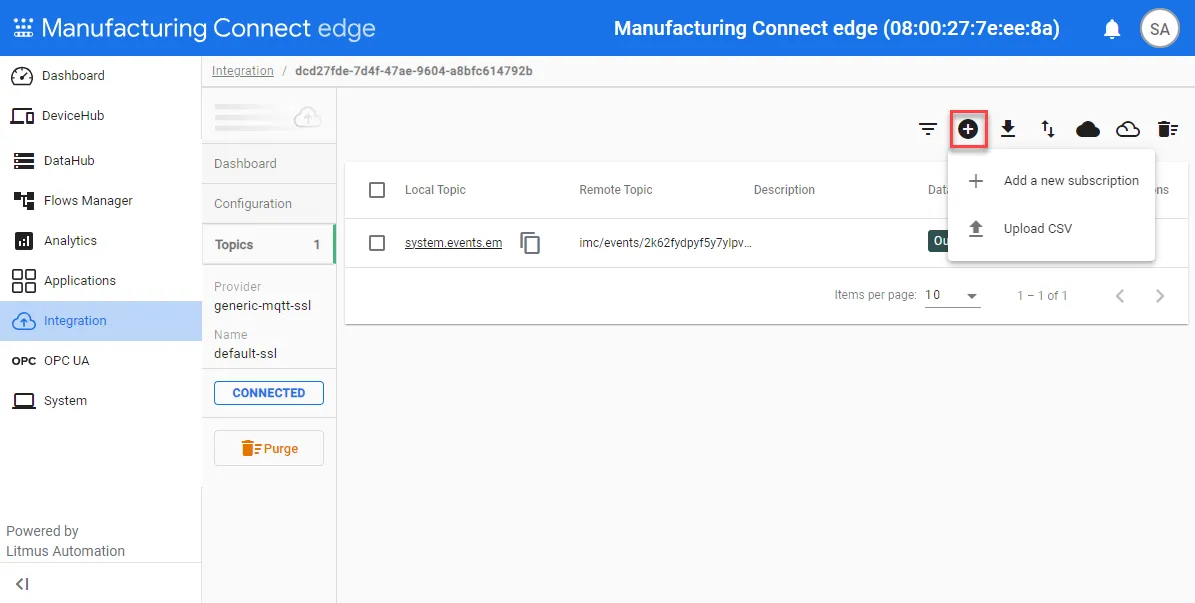Open the notifications bell
The height and width of the screenshot is (603, 1195).
(x=1112, y=29)
